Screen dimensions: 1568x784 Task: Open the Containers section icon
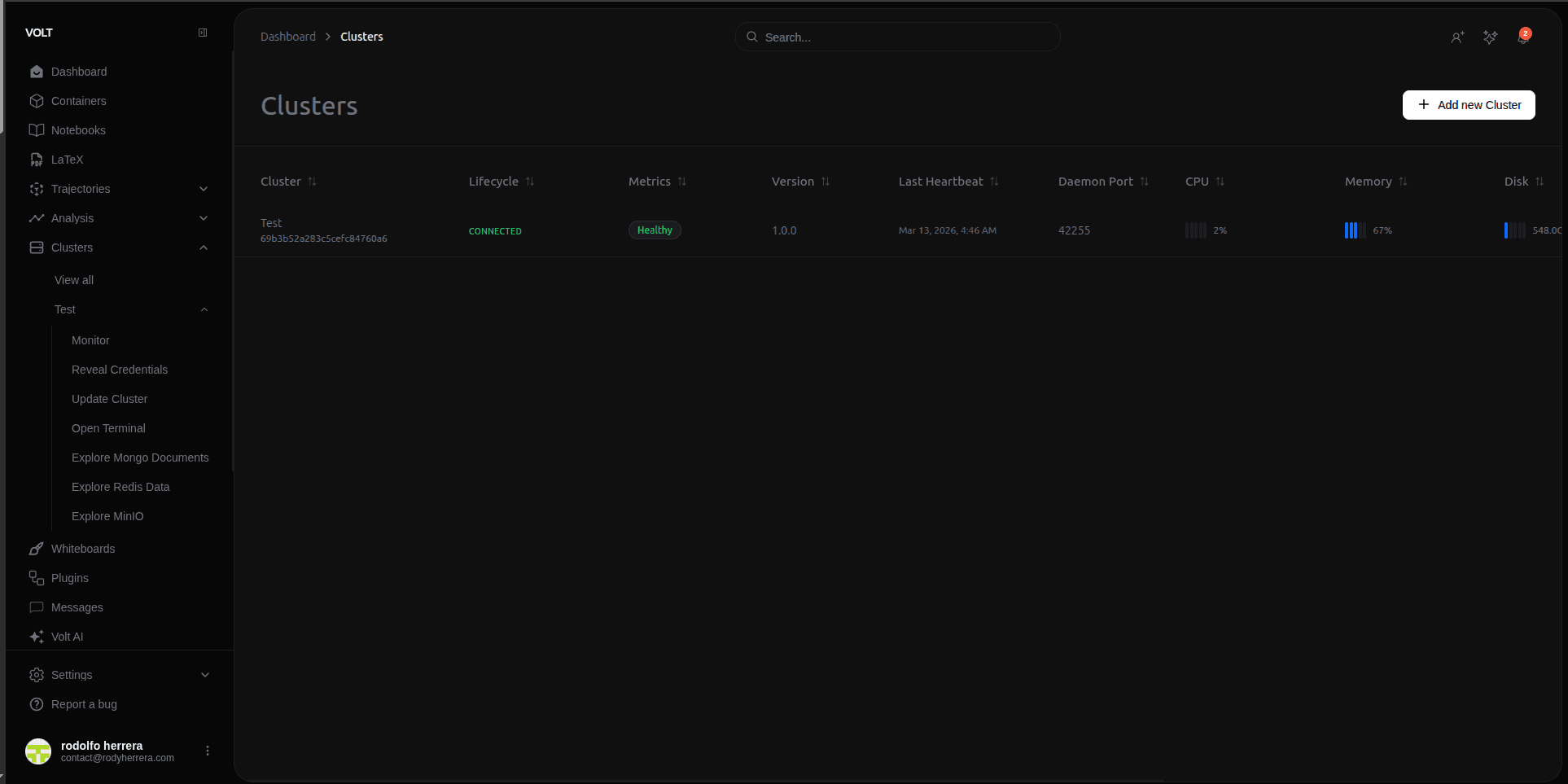tap(36, 101)
